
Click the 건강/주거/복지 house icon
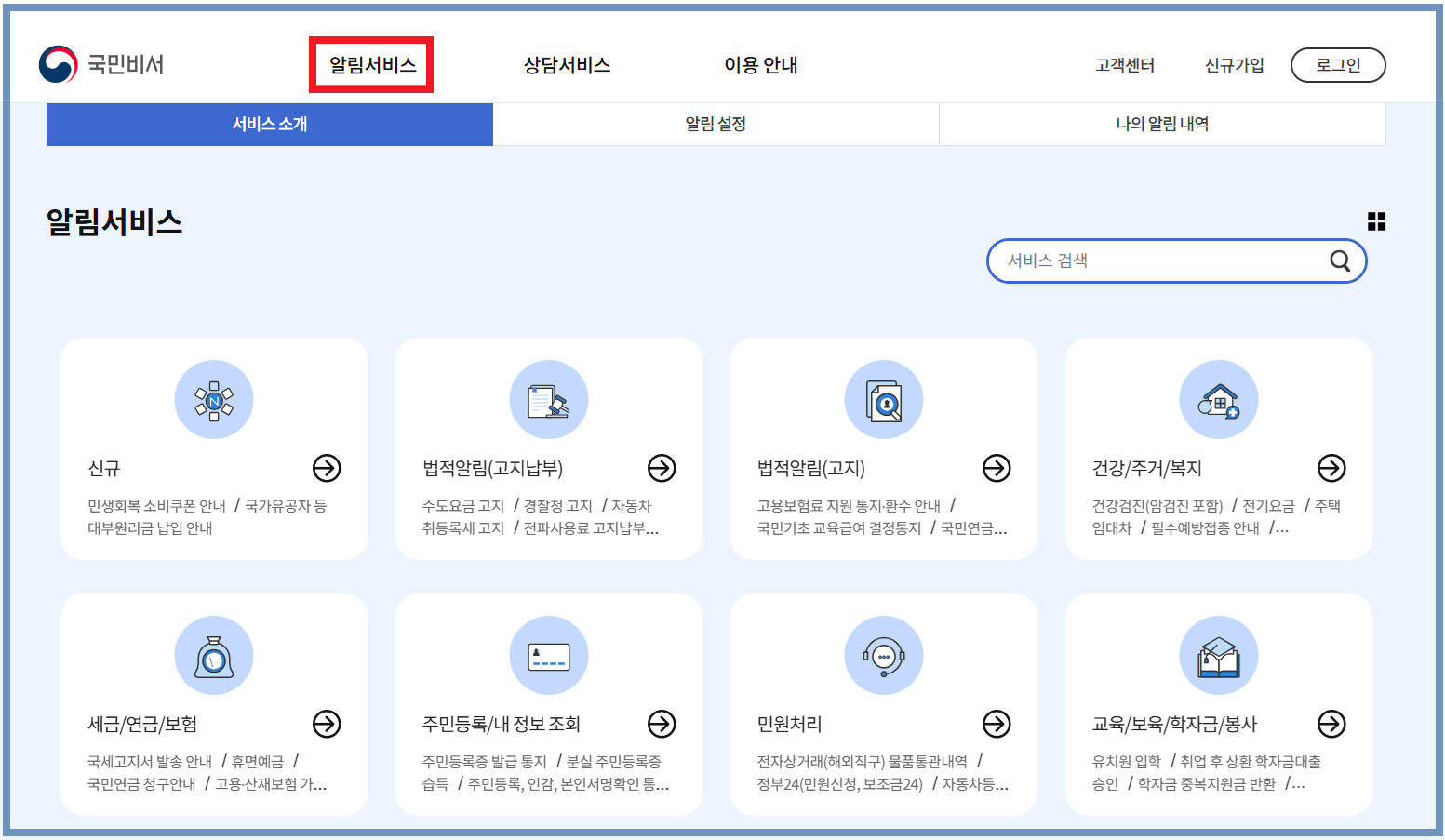[1219, 399]
